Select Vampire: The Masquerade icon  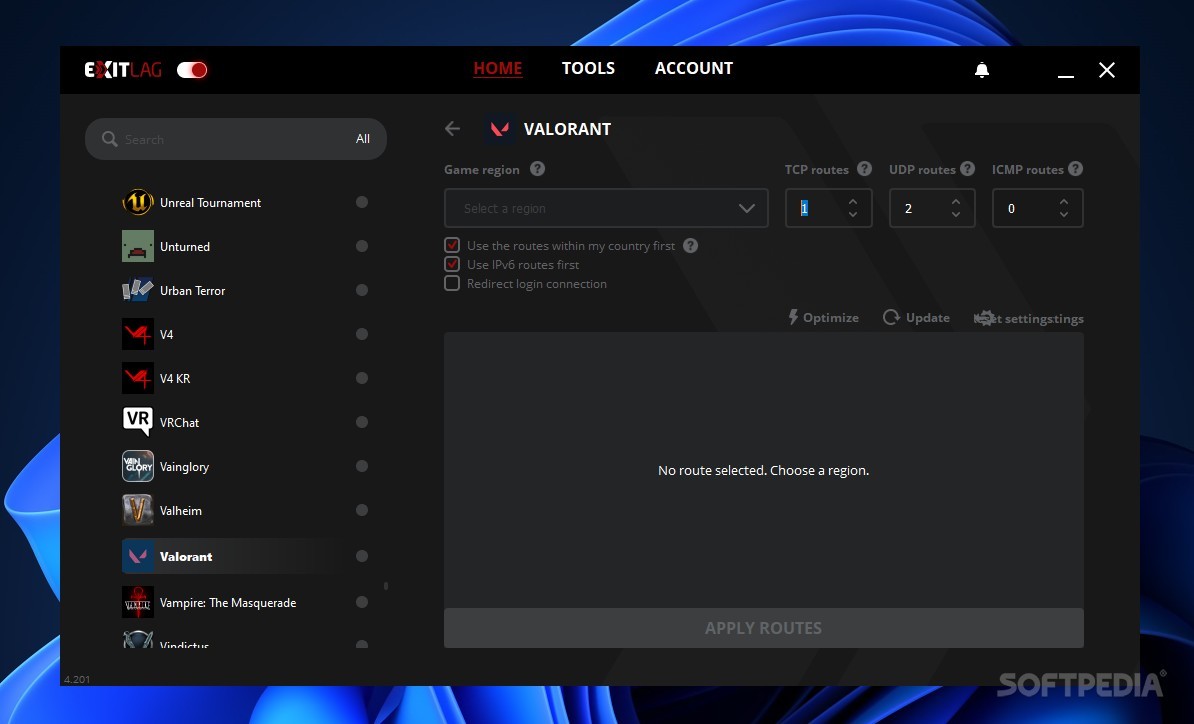point(138,602)
